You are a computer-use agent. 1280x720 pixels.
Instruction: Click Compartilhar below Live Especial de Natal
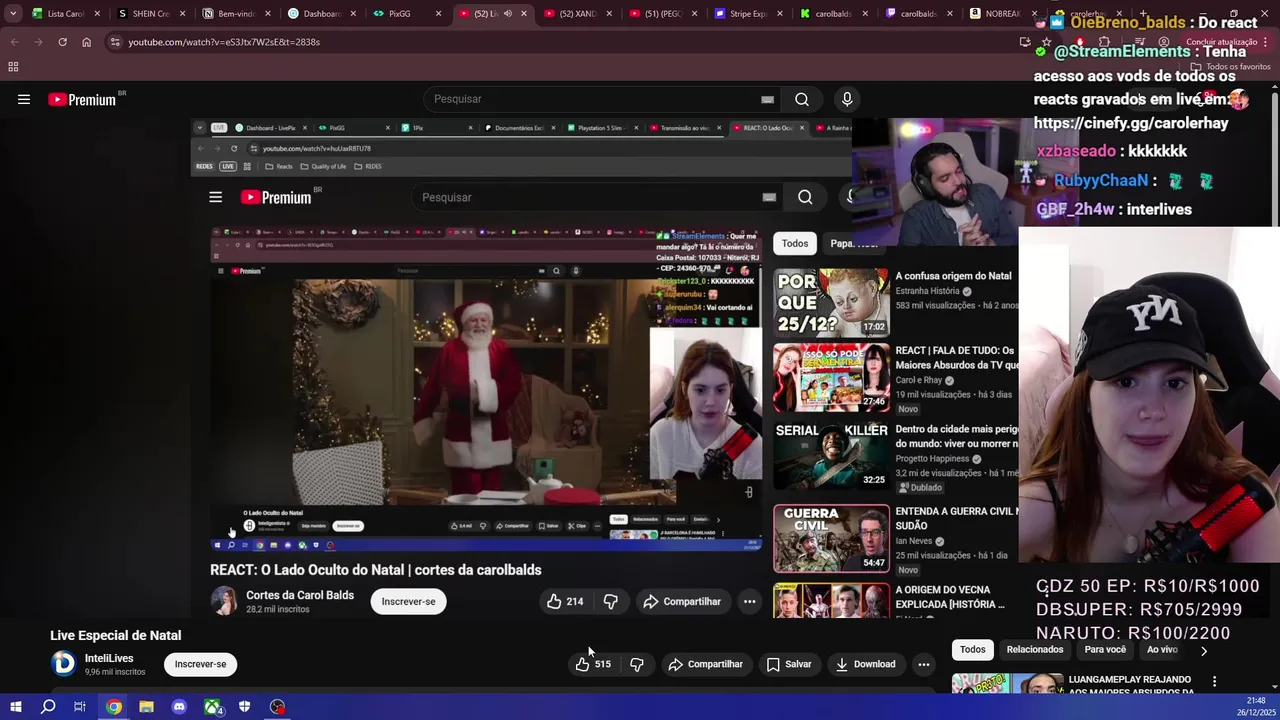(706, 664)
